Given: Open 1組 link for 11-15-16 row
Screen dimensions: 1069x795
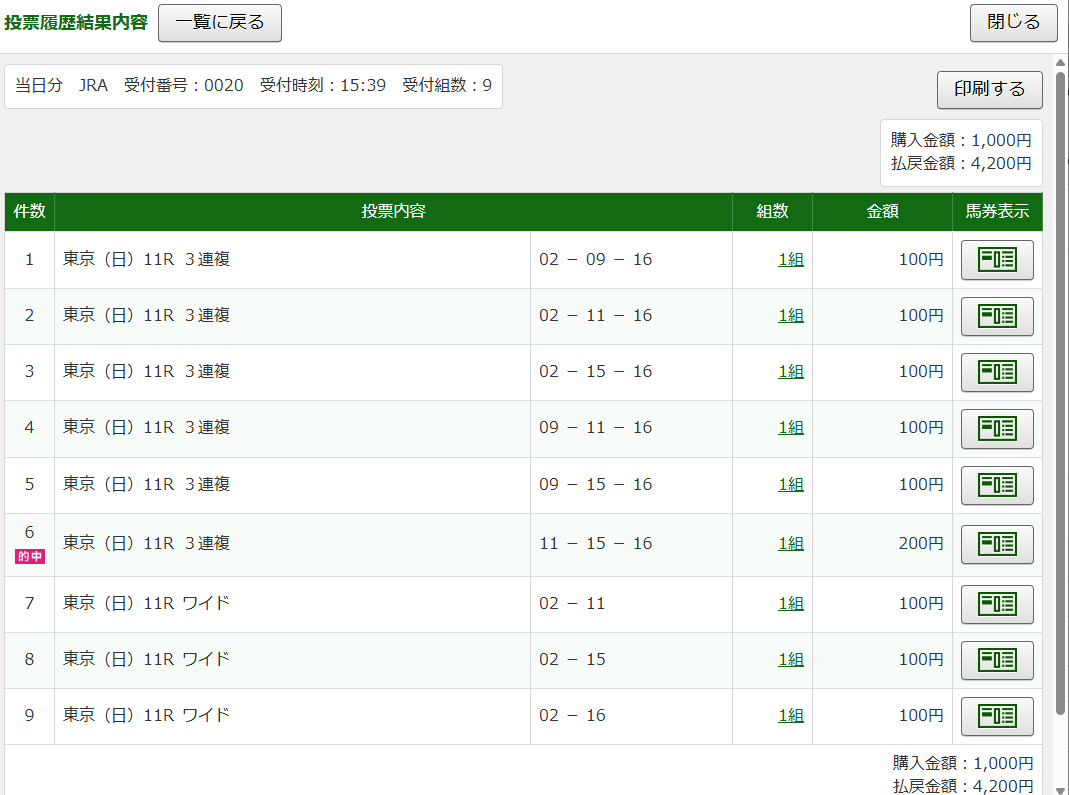Looking at the screenshot, I should point(791,543).
